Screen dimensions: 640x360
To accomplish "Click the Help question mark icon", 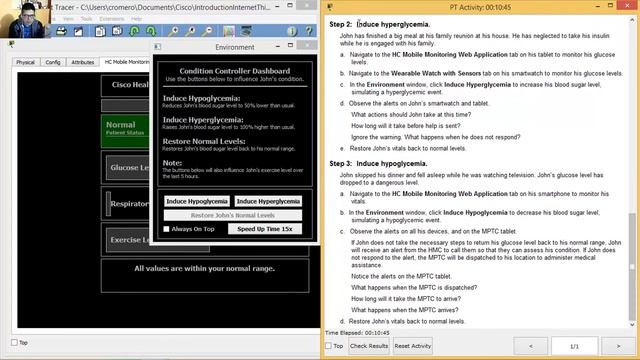I will click(x=309, y=31).
